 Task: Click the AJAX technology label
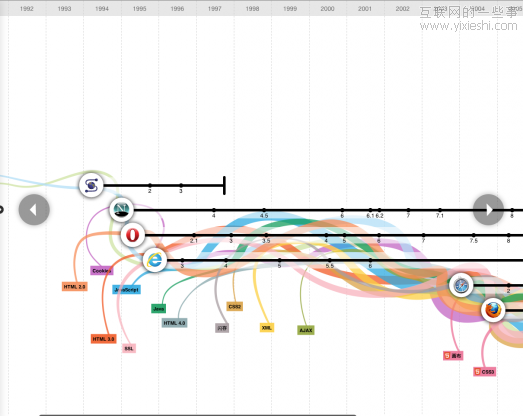pyautogui.click(x=306, y=330)
